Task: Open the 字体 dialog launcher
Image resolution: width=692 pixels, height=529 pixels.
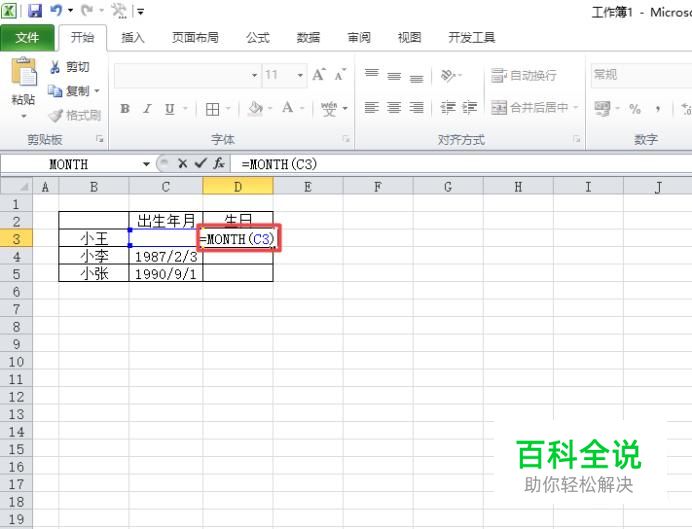Action: point(346,139)
